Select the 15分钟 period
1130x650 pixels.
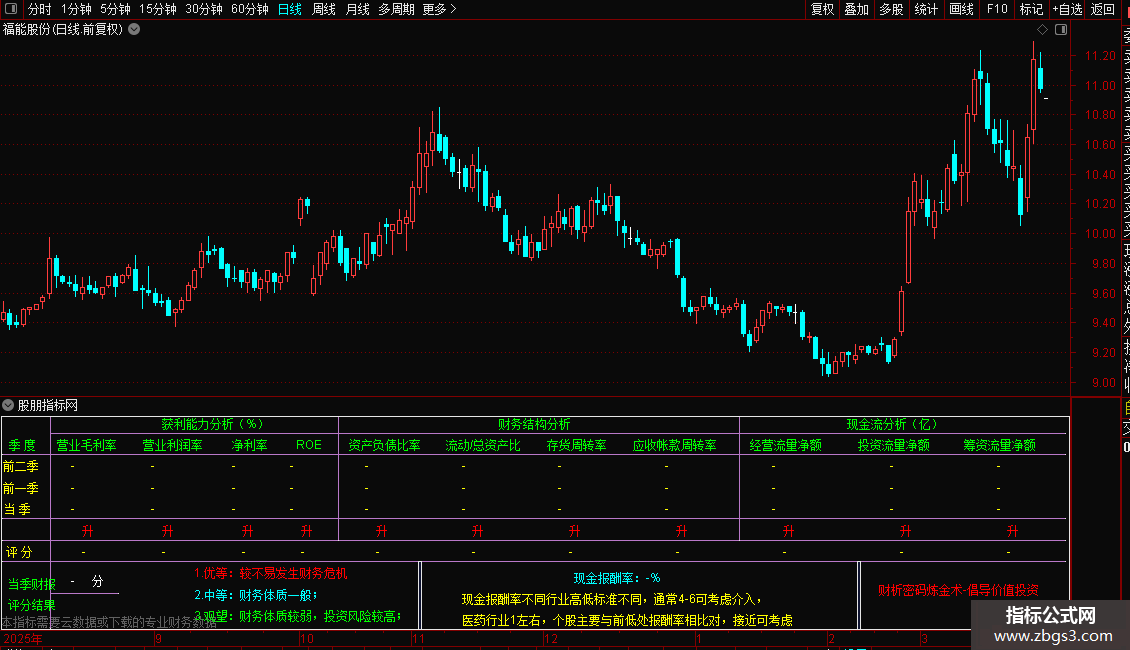tap(158, 9)
